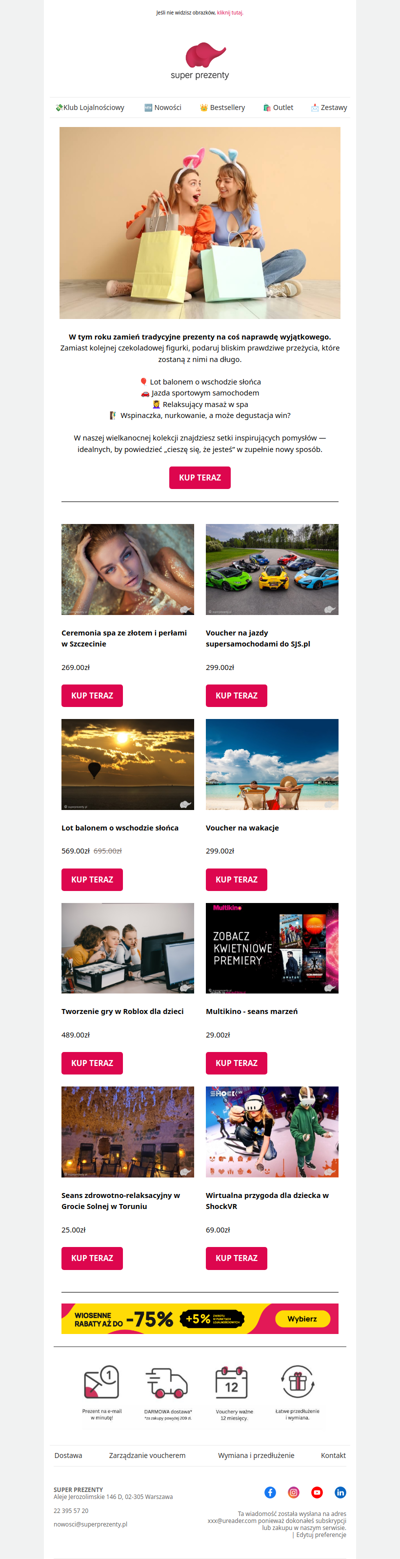Image resolution: width=400 pixels, height=1559 pixels.
Task: Click the 12-month calendar voucher icon
Action: click(x=231, y=1382)
